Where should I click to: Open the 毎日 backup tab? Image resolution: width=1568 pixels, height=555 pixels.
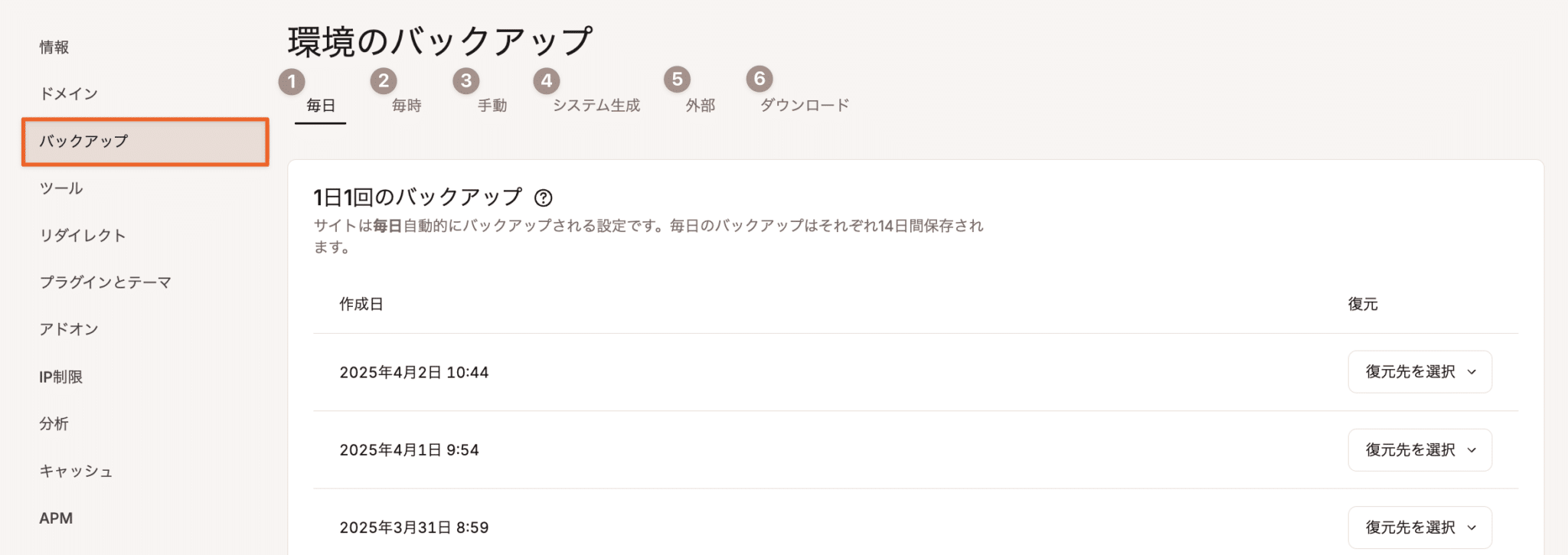[321, 106]
